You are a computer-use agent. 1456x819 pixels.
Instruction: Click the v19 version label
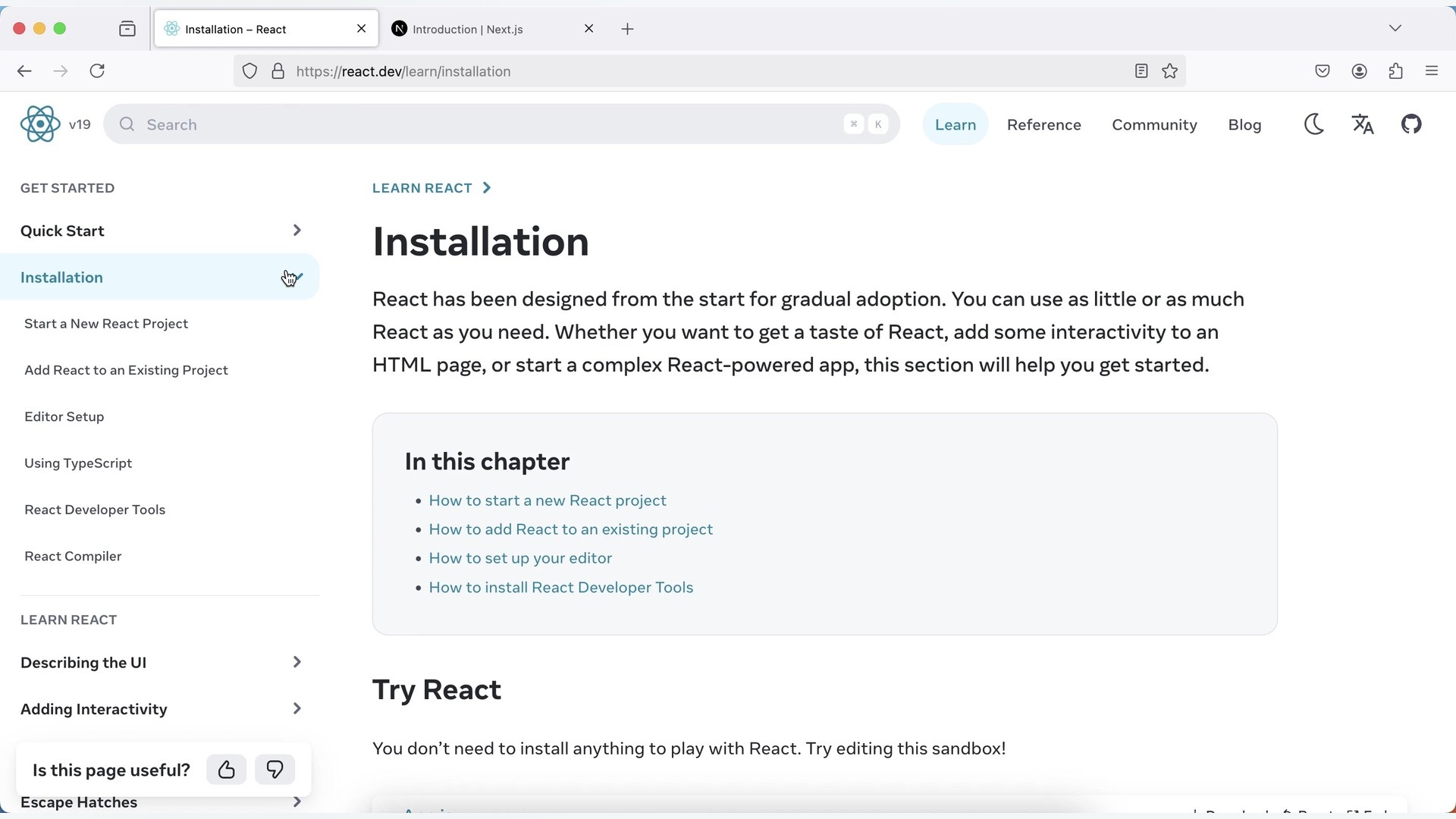(x=80, y=124)
